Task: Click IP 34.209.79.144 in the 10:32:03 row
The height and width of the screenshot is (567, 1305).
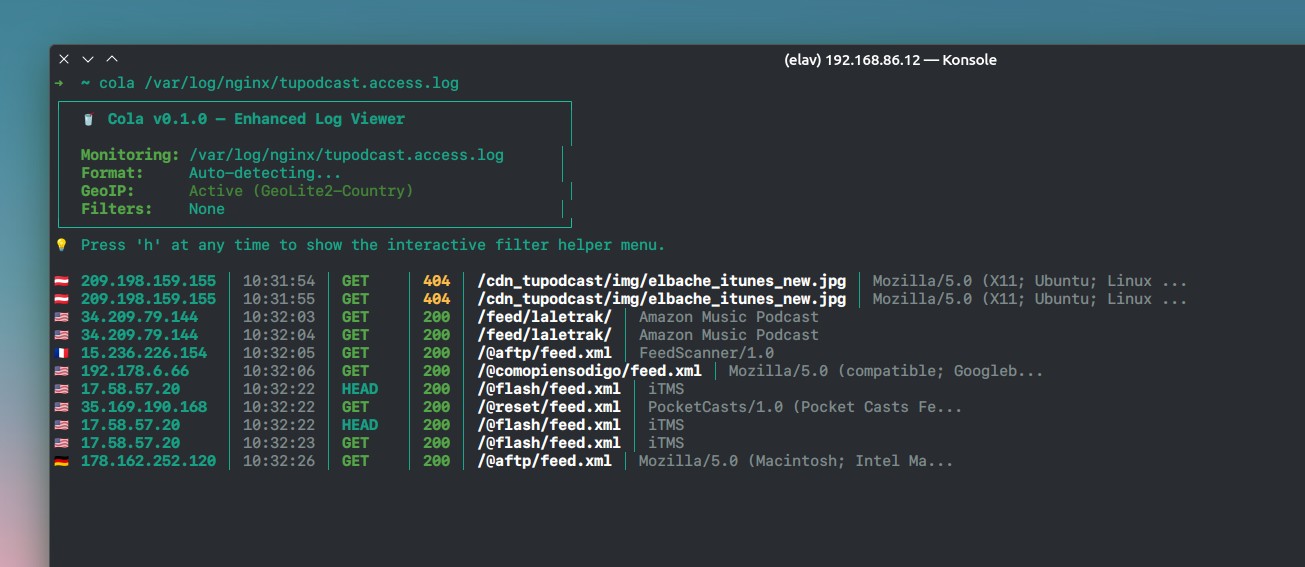Action: point(139,317)
